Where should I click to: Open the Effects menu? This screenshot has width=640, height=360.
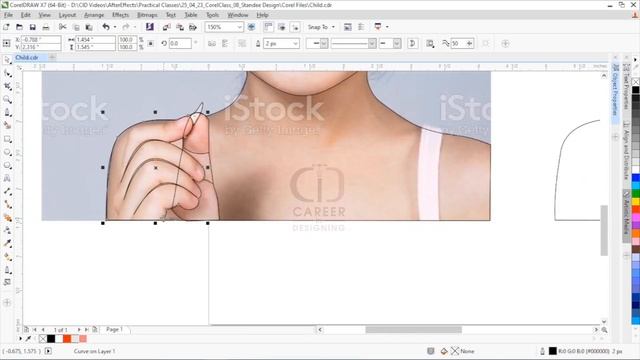(120, 15)
